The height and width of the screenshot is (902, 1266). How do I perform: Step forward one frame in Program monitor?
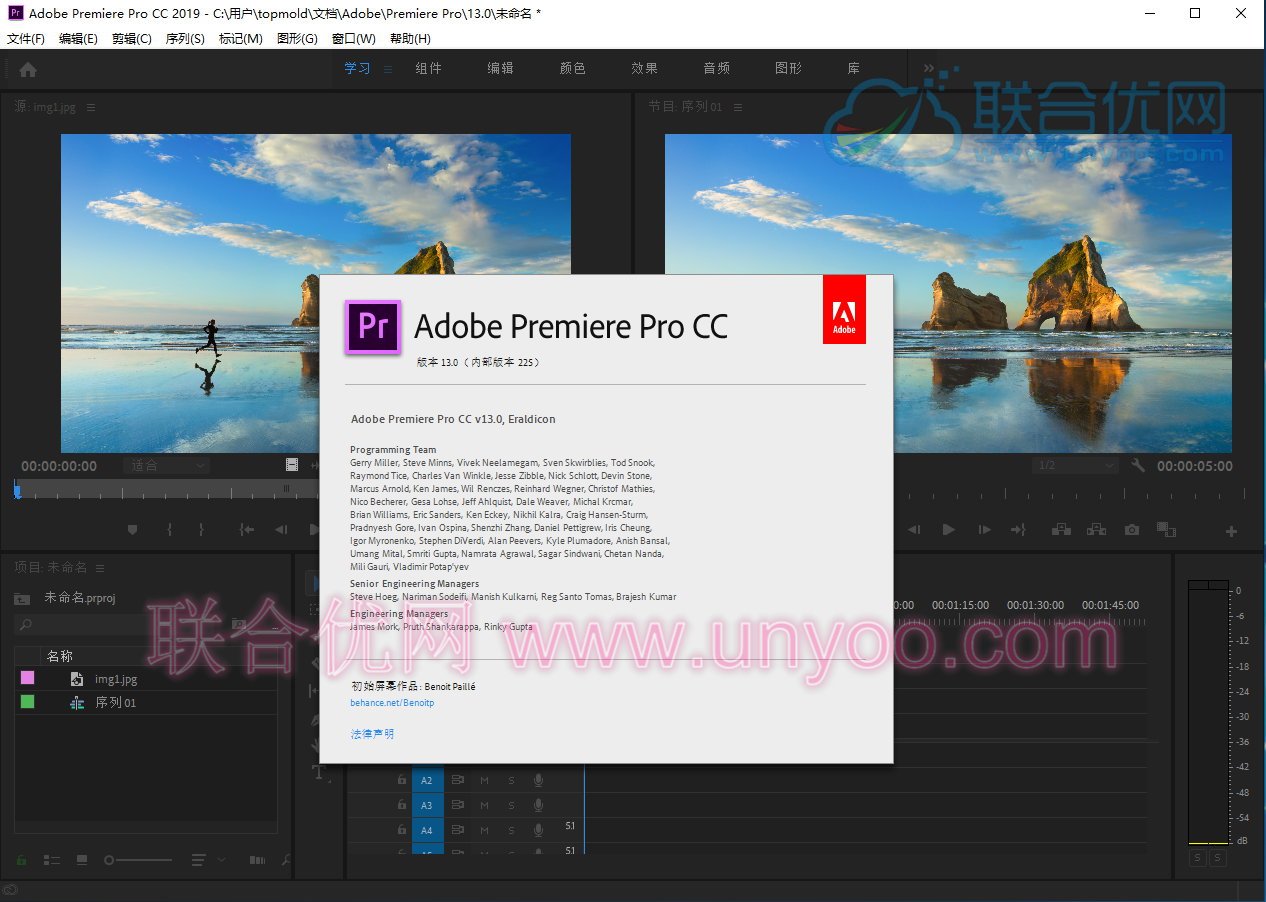click(x=984, y=530)
